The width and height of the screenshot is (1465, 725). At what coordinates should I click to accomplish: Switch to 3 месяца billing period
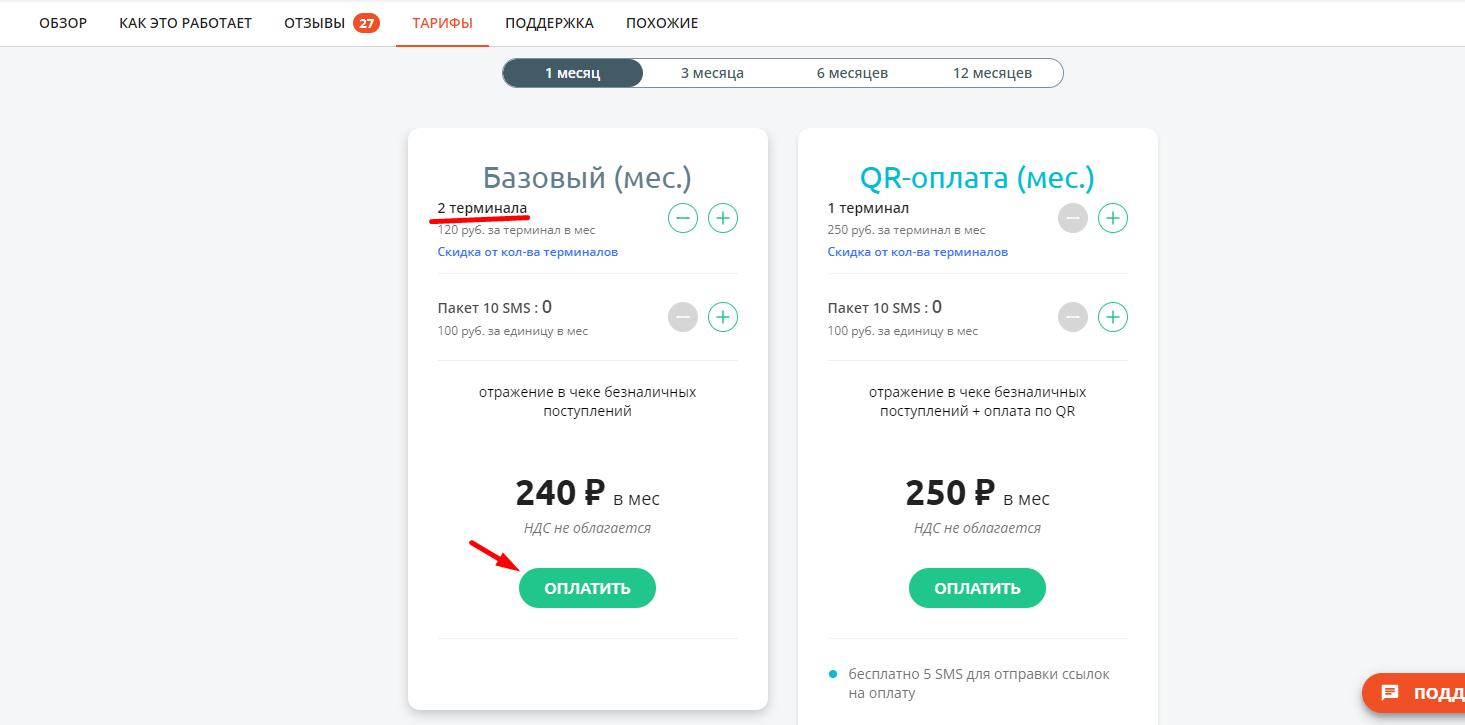click(x=712, y=73)
